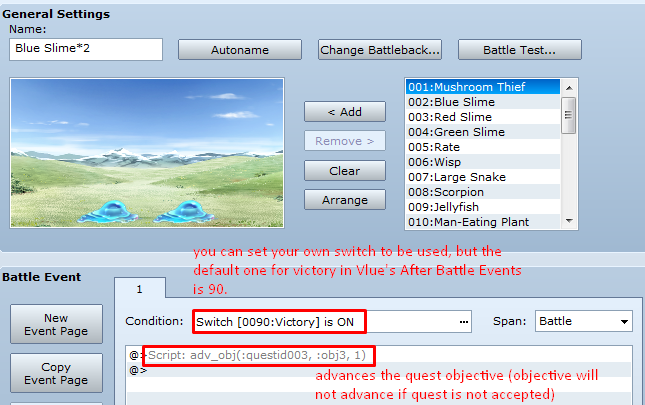Screen dimensions: 645x405
Task: Open Change Battleback dialog
Action: pos(380,50)
